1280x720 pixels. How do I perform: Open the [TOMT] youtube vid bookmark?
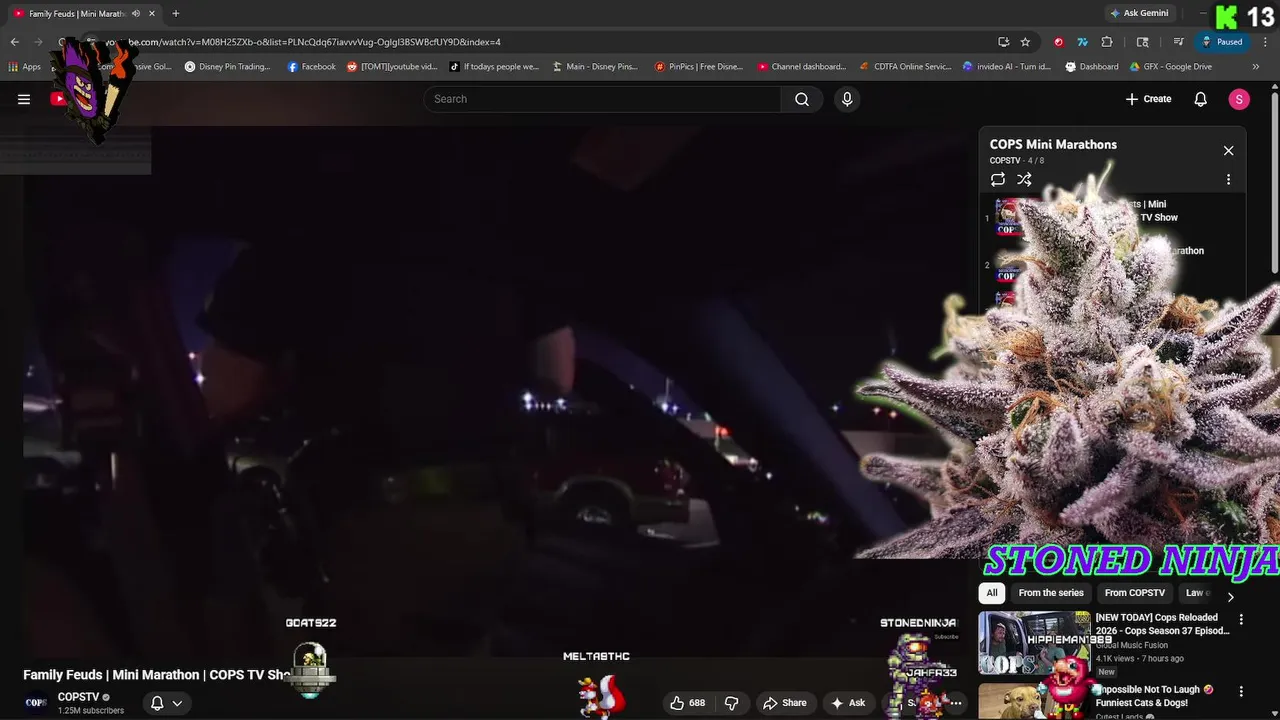[x=392, y=67]
